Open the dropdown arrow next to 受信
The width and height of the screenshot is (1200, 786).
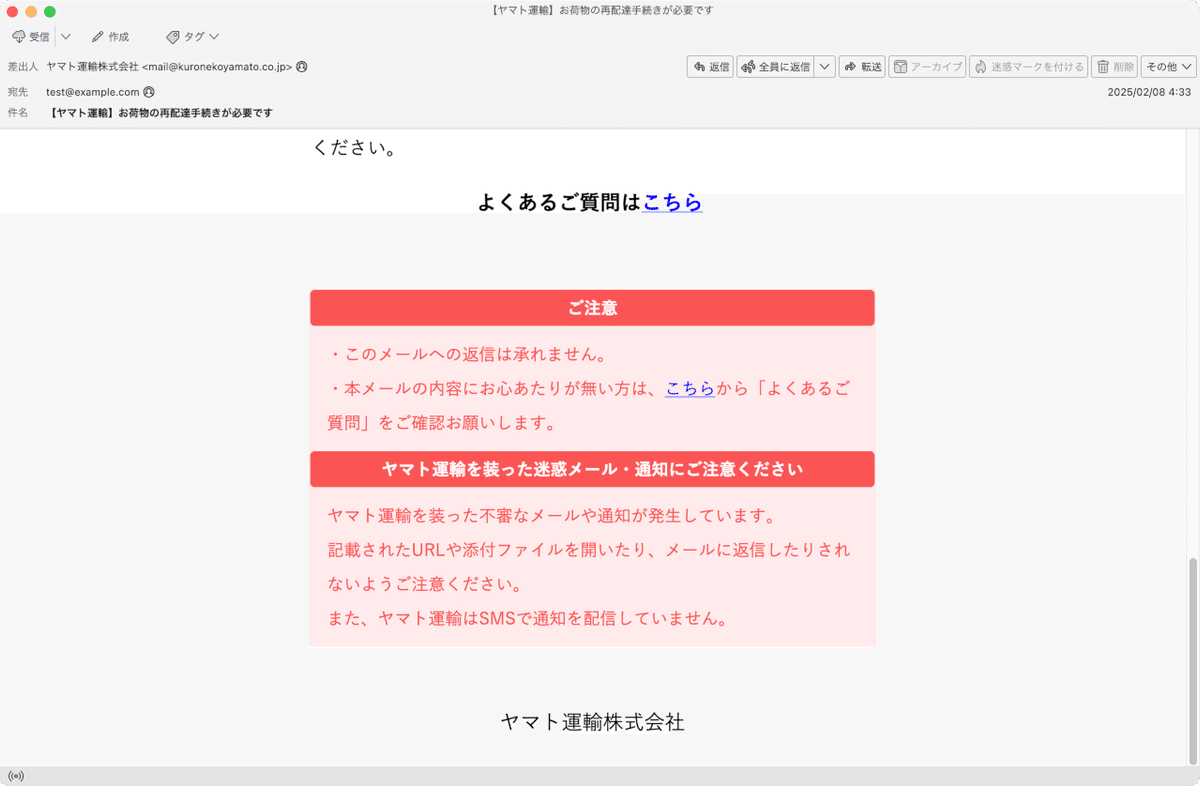tap(66, 36)
